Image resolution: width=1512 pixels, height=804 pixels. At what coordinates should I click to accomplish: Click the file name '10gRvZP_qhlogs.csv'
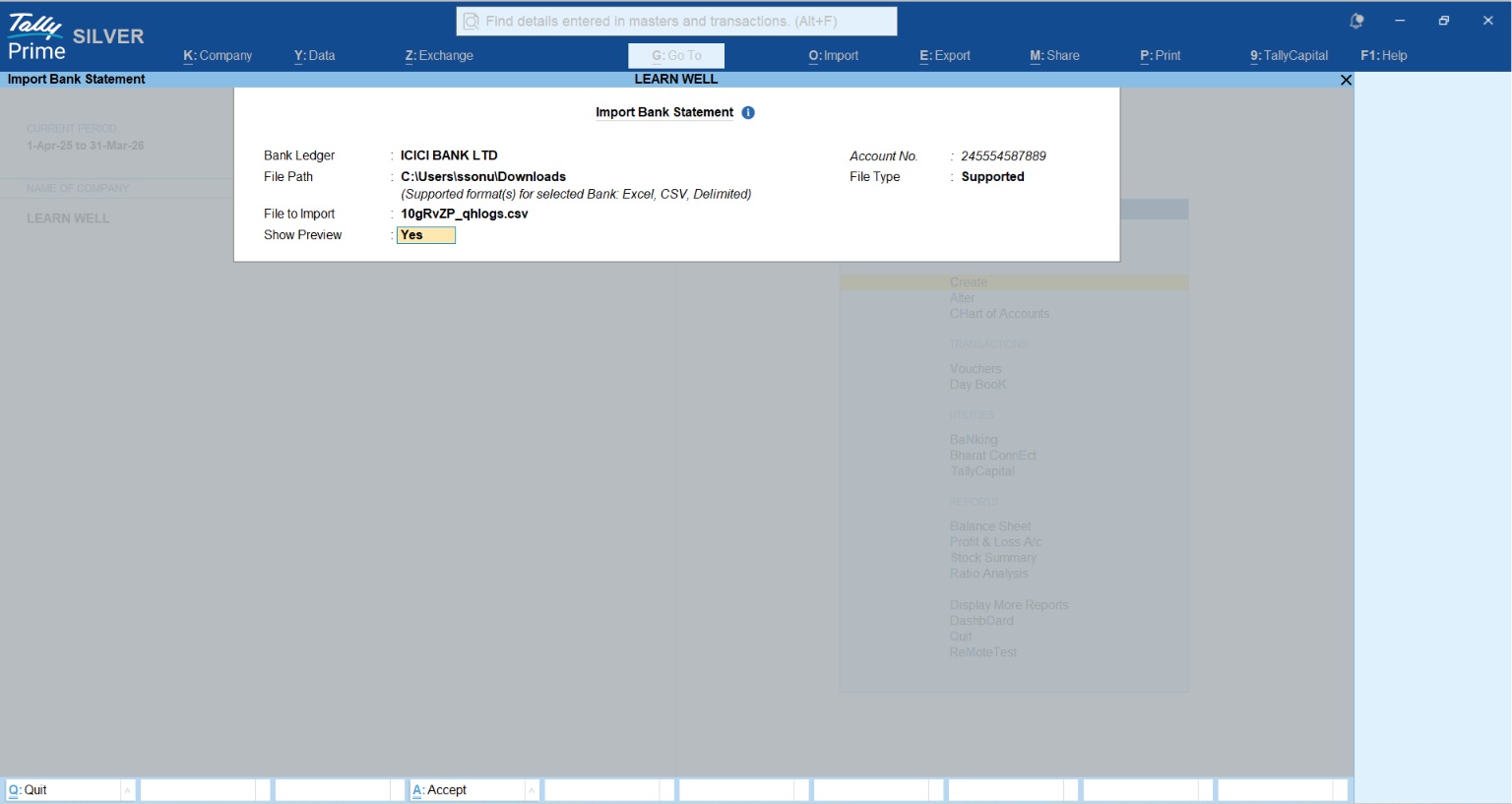pyautogui.click(x=465, y=214)
